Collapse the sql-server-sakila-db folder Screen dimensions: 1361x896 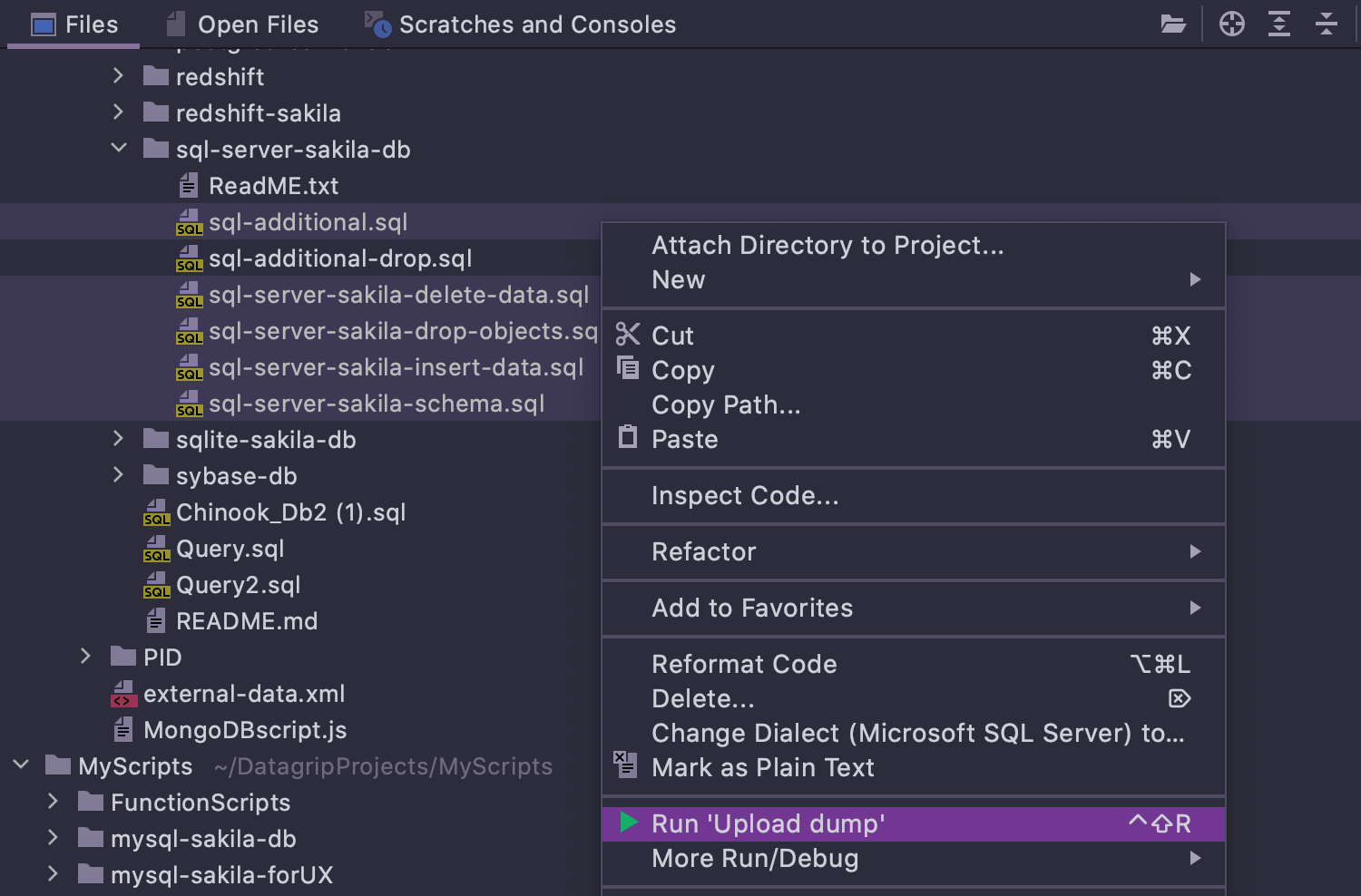118,148
